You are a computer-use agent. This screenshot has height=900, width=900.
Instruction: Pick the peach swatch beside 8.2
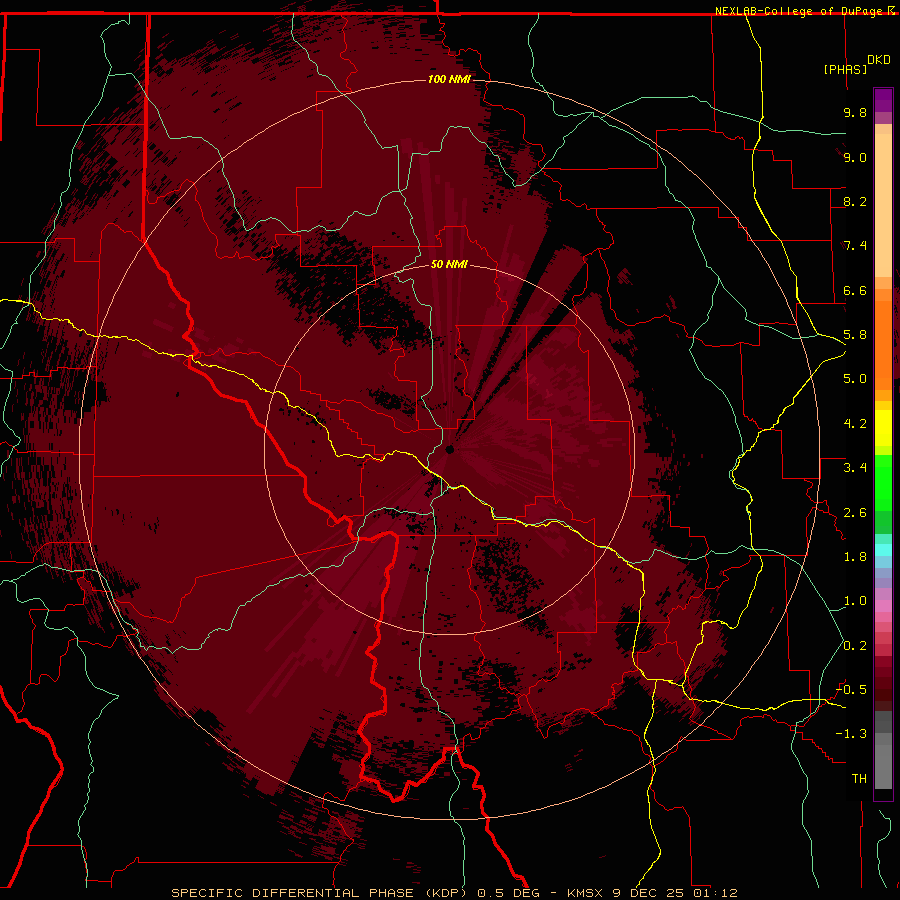(x=883, y=205)
